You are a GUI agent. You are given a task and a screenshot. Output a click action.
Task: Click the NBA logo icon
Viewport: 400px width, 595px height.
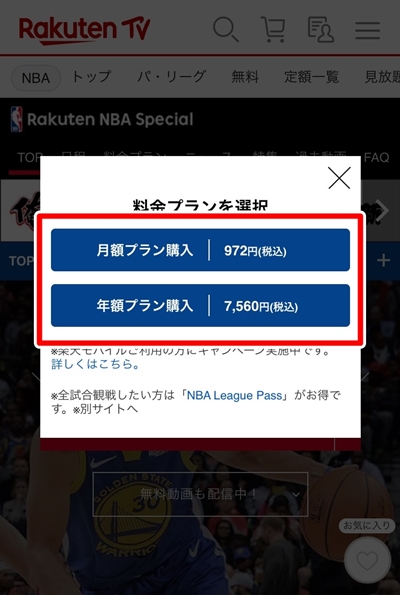(x=16, y=119)
